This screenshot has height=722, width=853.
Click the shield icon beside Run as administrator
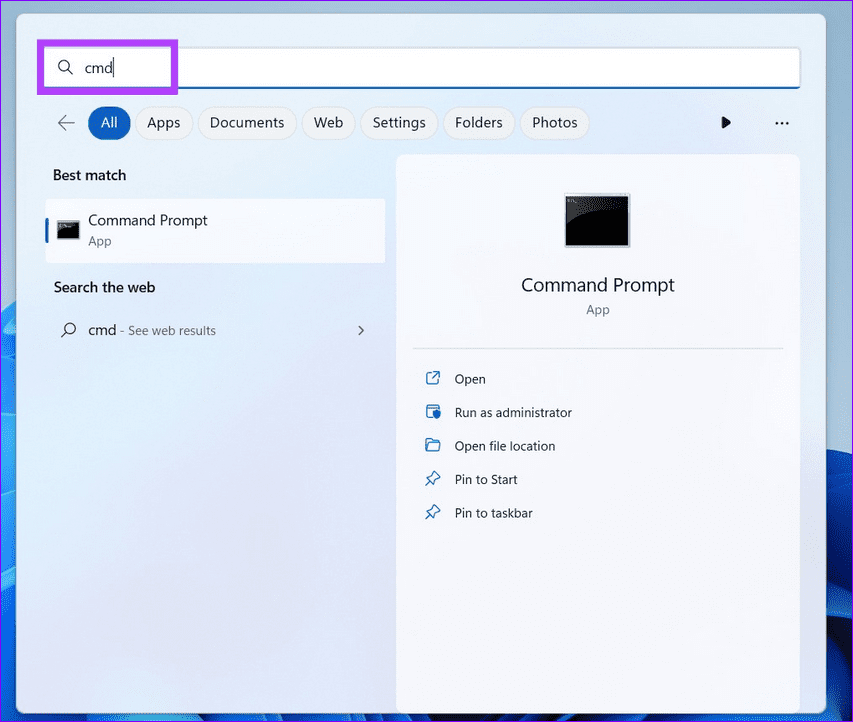433,412
